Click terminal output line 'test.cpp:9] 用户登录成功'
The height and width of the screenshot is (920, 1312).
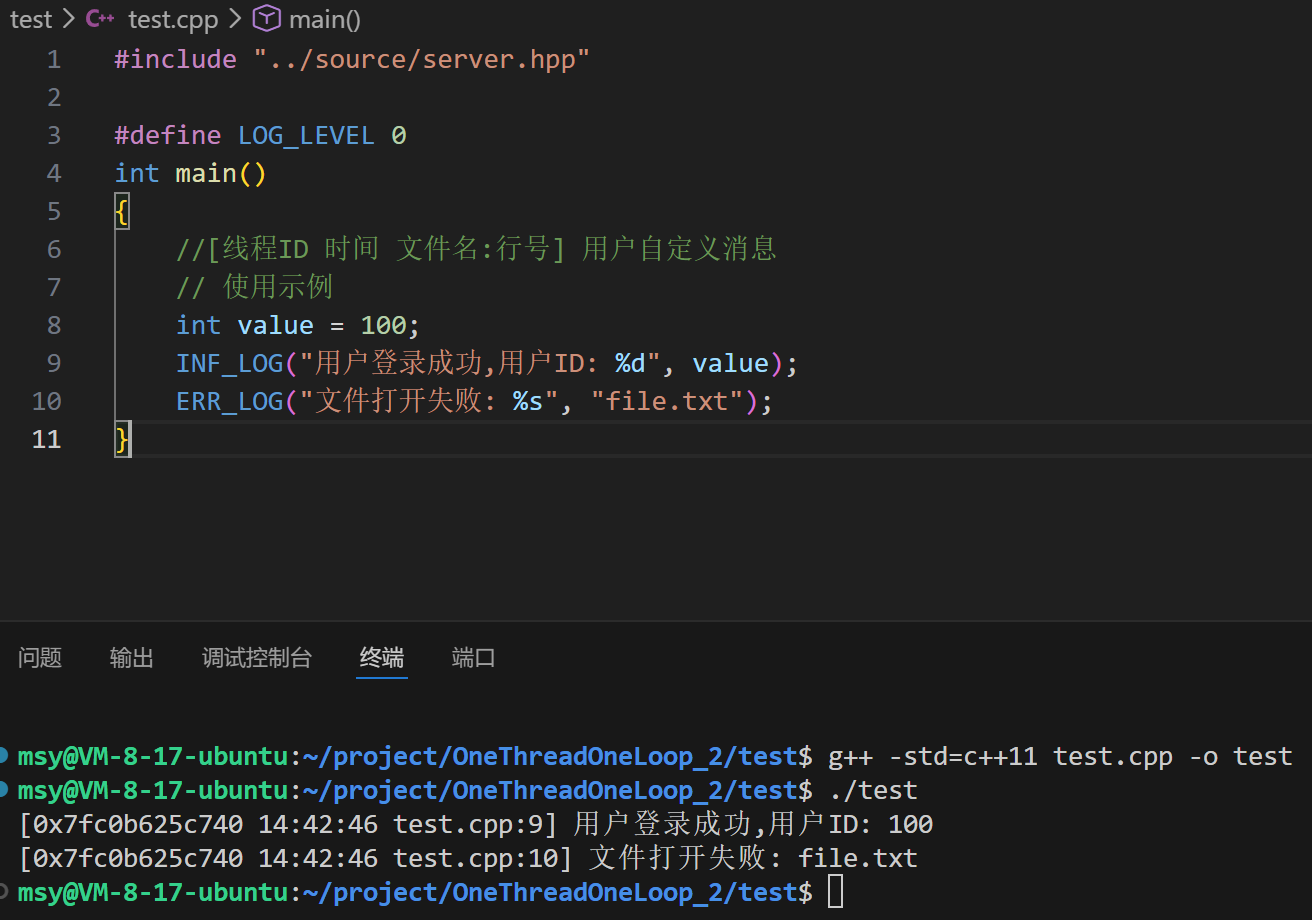click(476, 825)
